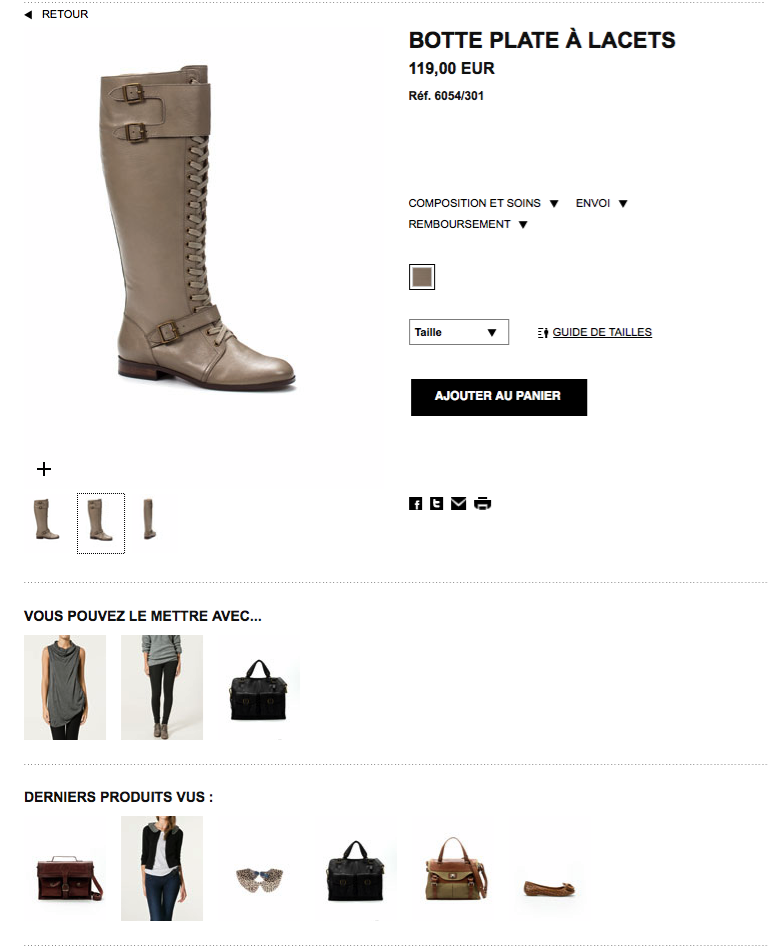This screenshot has height=948, width=780.
Task: Share the boot on Facebook
Action: point(415,504)
